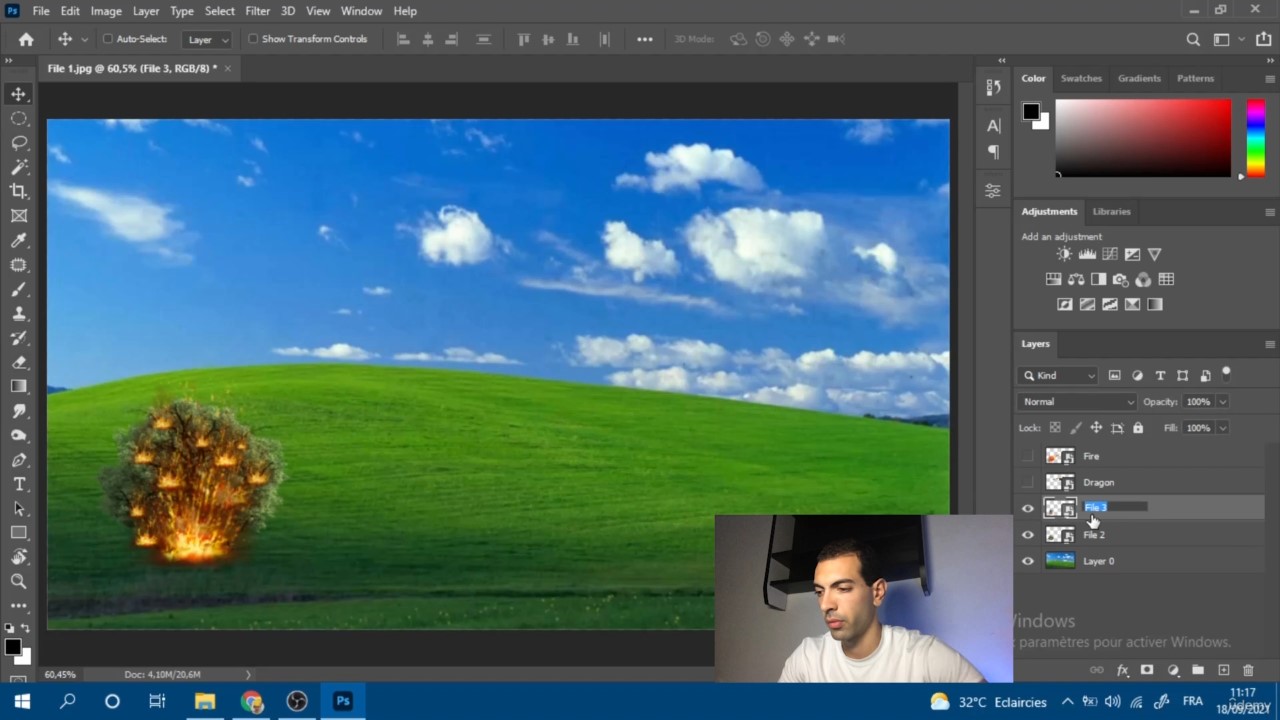Hide the File 3 layer
The width and height of the screenshot is (1280, 720).
click(x=1027, y=509)
